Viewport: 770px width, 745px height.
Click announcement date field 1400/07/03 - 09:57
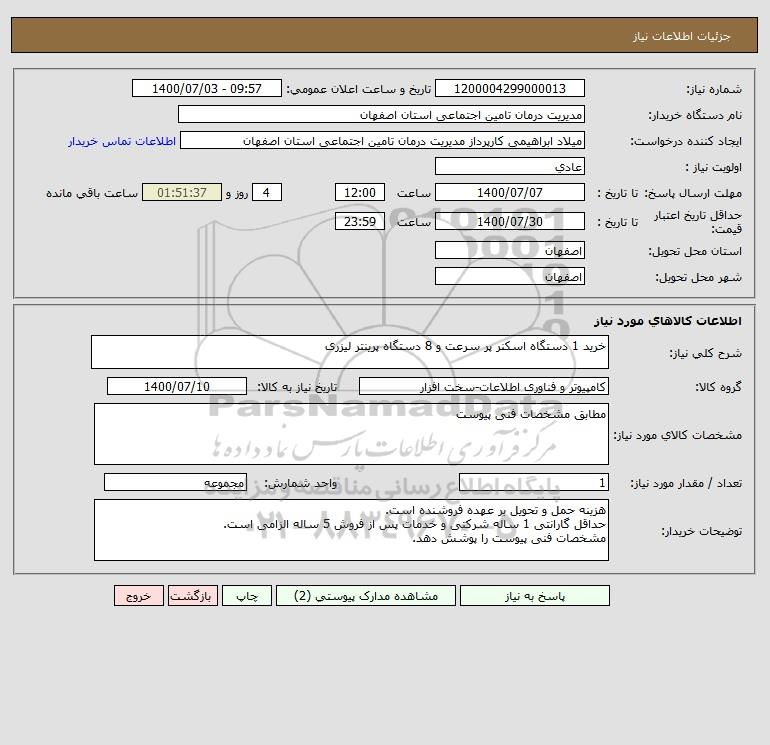pos(207,88)
